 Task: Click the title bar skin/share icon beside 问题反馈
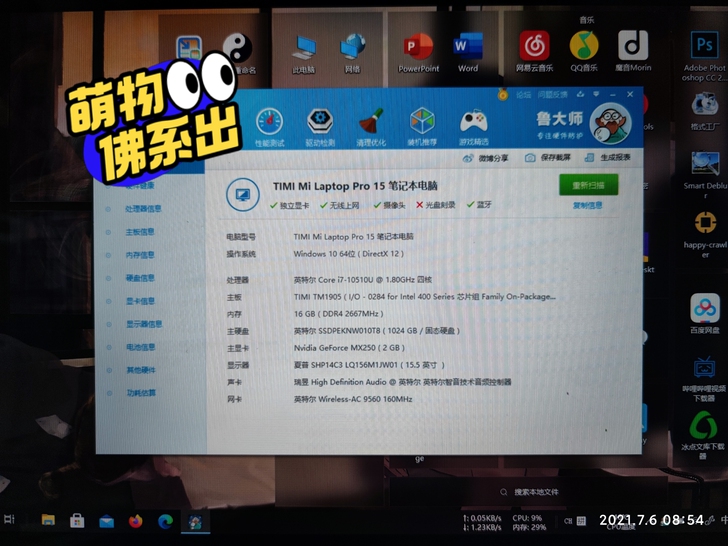pyautogui.click(x=580, y=94)
